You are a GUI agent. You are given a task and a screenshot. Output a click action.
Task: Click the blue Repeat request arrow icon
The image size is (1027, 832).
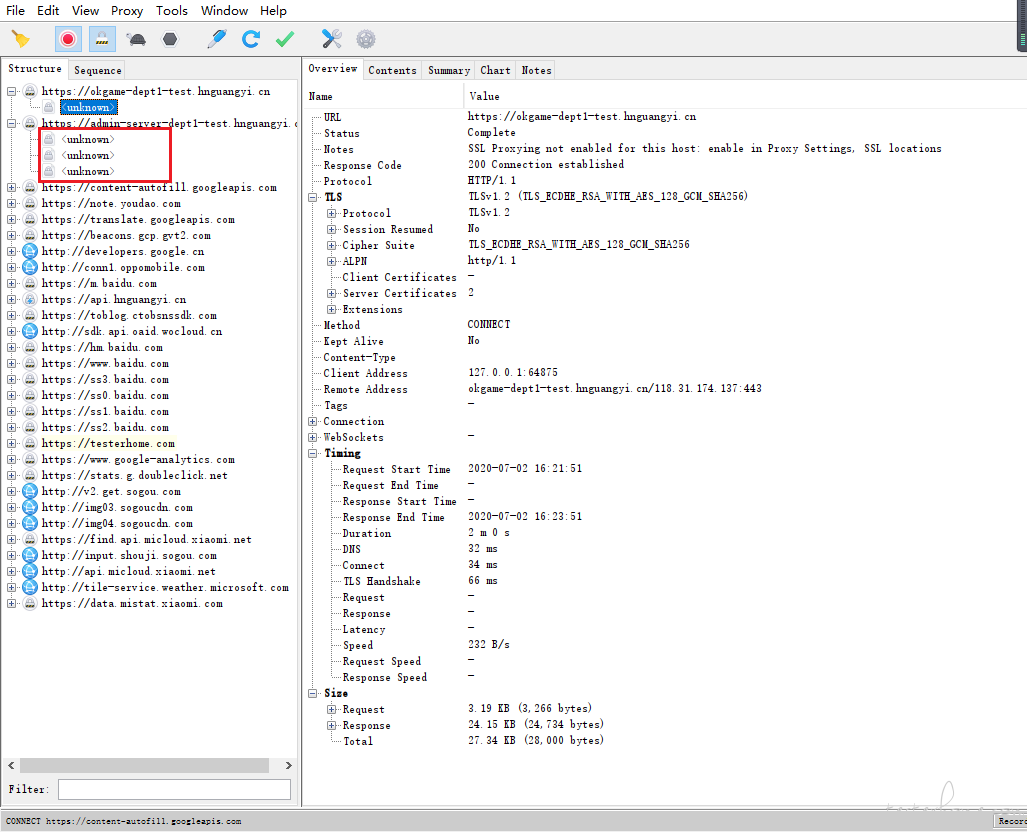[251, 39]
